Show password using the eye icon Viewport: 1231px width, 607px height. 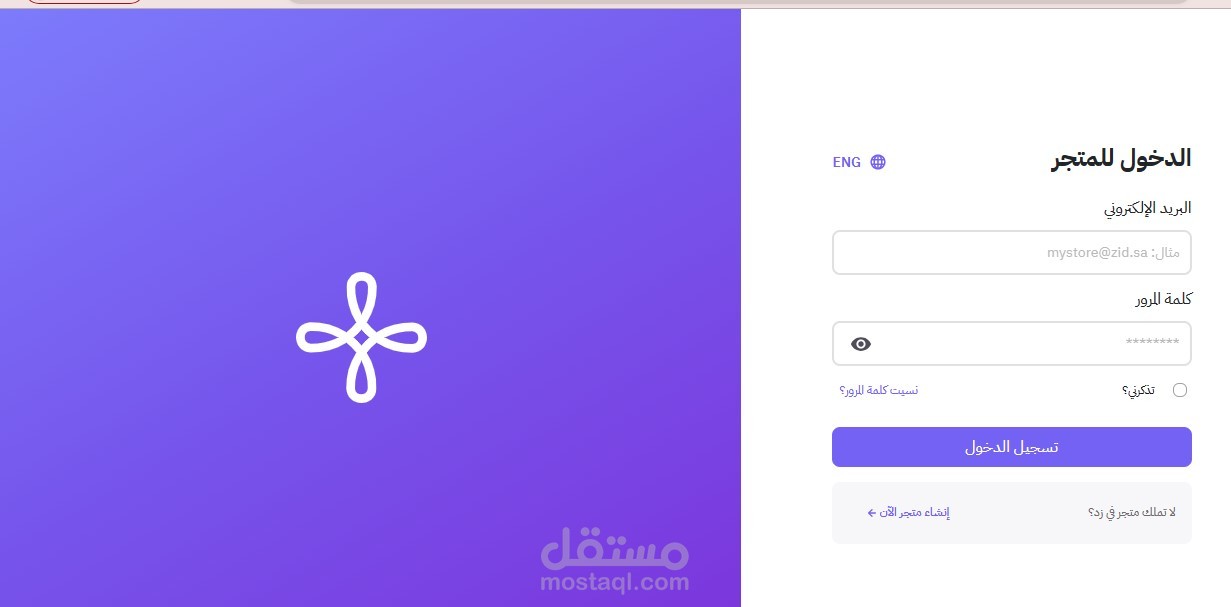861,344
